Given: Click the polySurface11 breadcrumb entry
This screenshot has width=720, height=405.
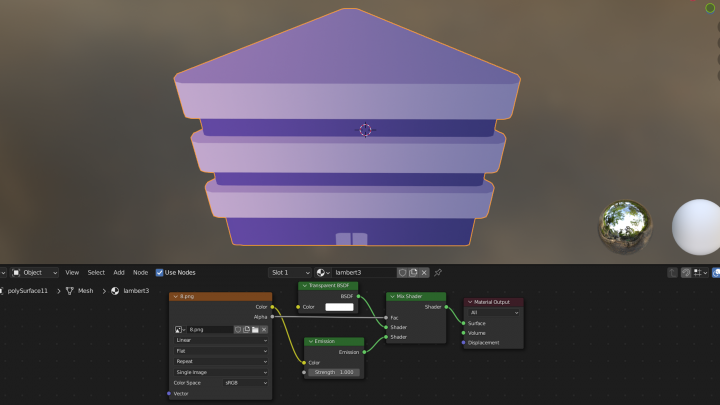Looking at the screenshot, I should click(28, 291).
